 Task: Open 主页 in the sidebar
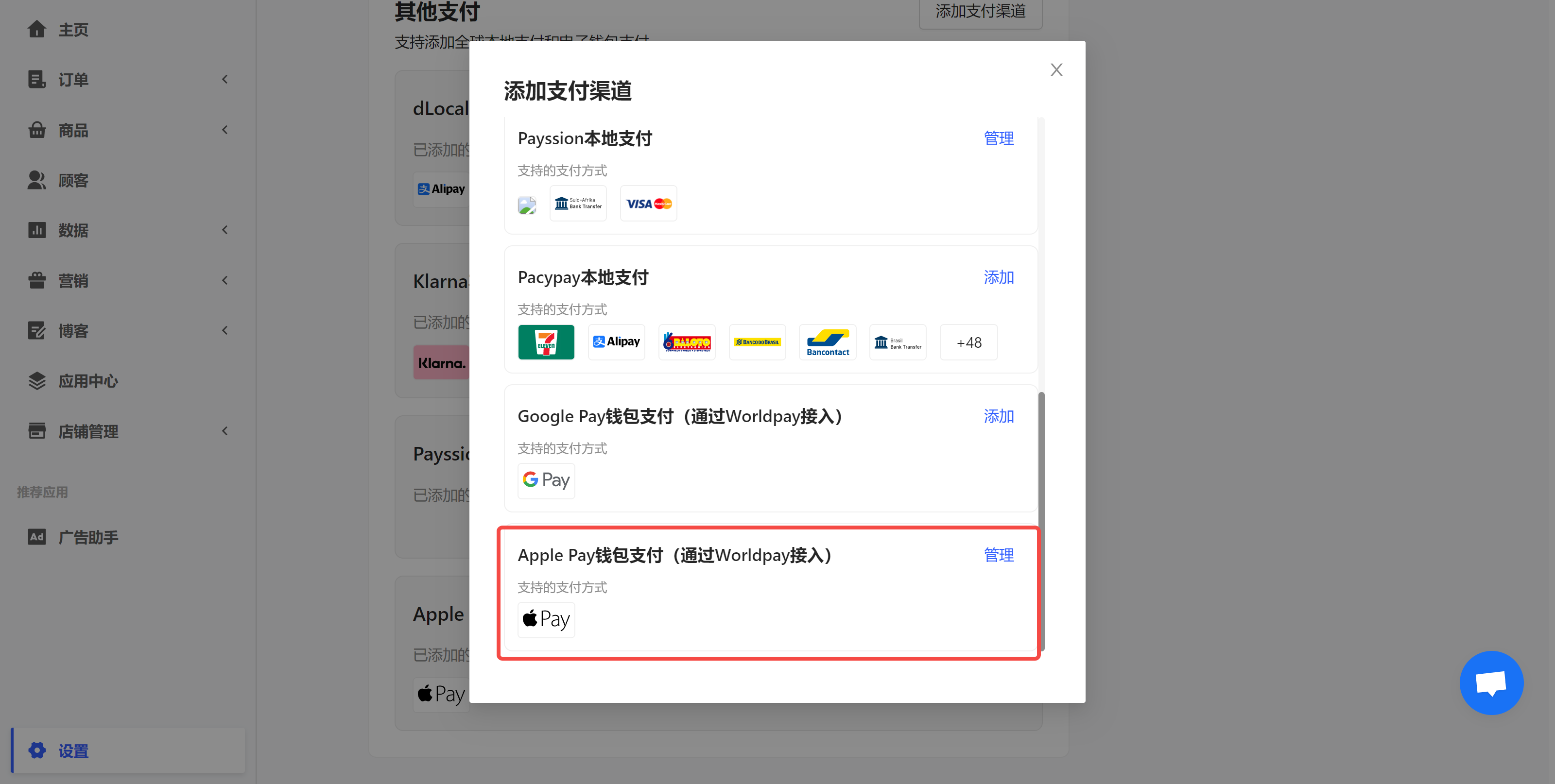click(x=73, y=30)
